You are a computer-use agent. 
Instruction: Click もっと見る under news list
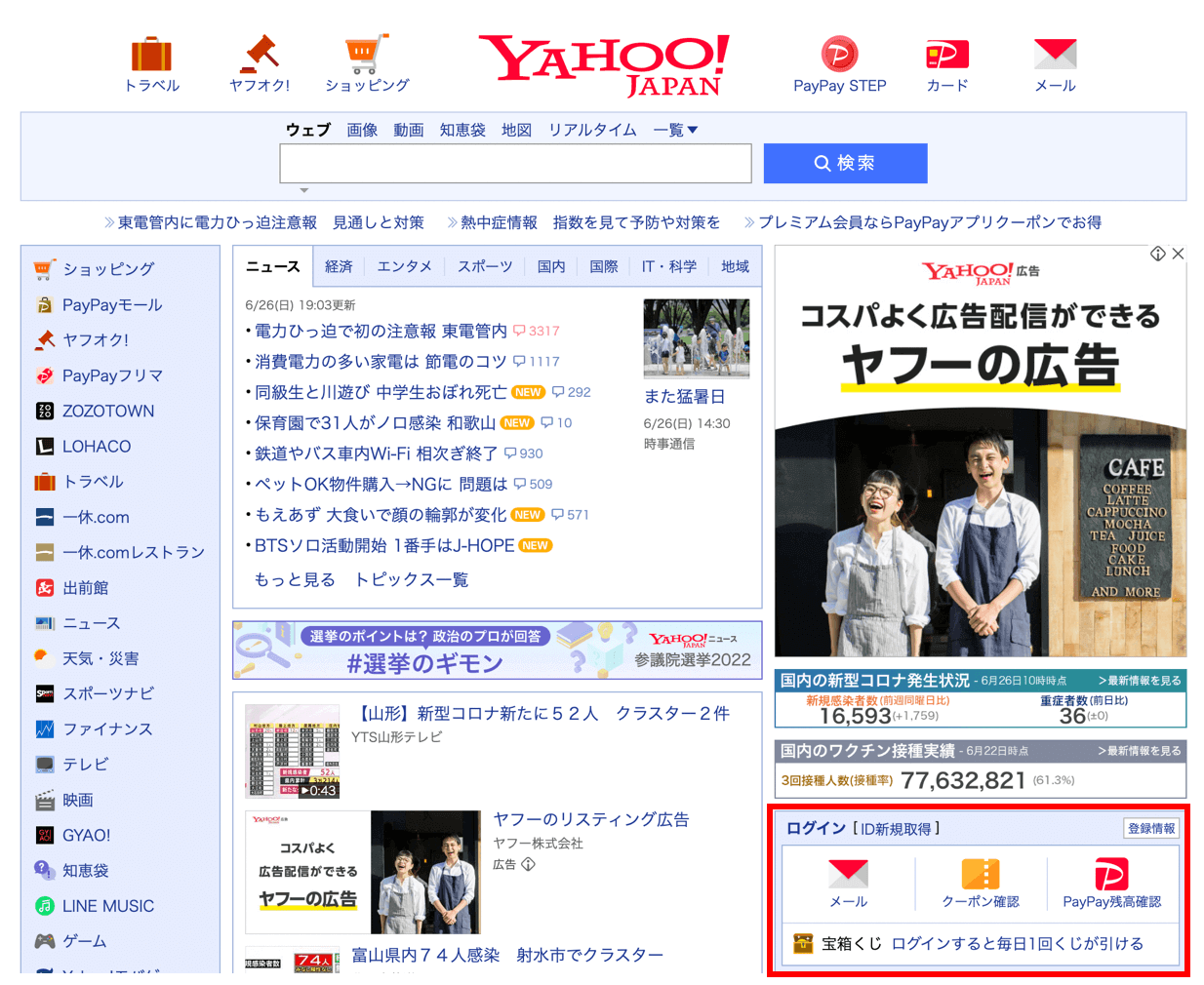point(295,579)
